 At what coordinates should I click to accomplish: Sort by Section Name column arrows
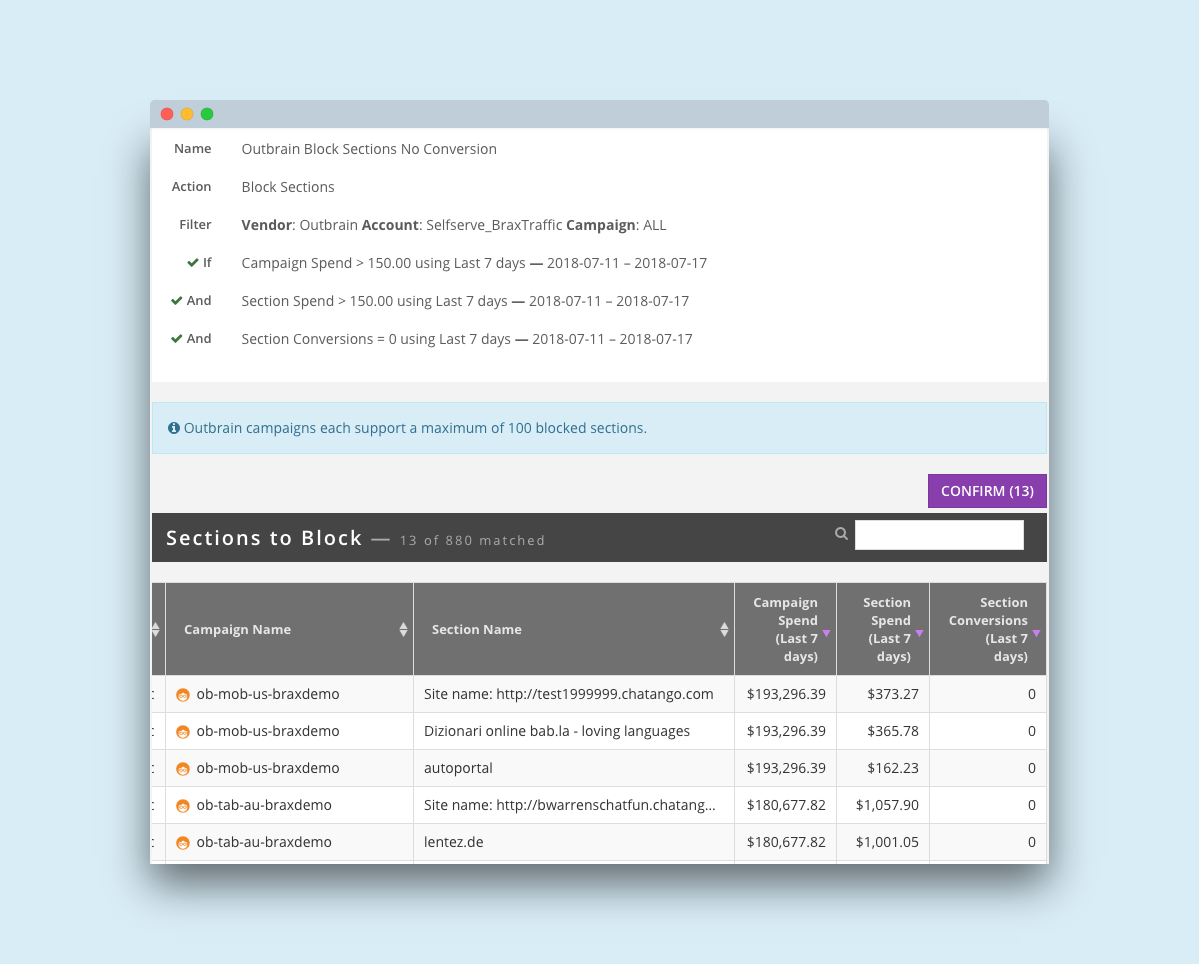724,629
